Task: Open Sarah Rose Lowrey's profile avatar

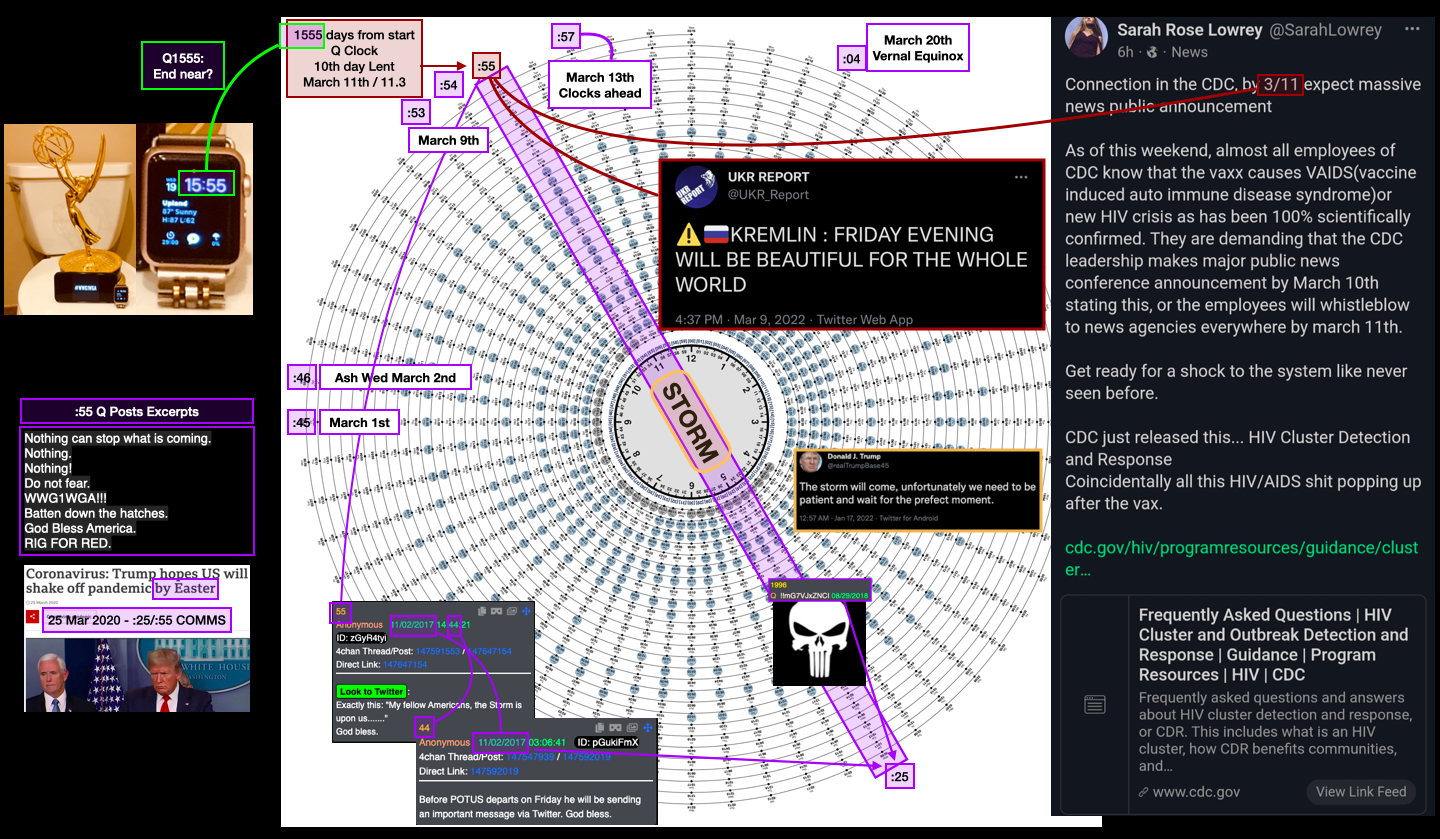Action: 1085,38
